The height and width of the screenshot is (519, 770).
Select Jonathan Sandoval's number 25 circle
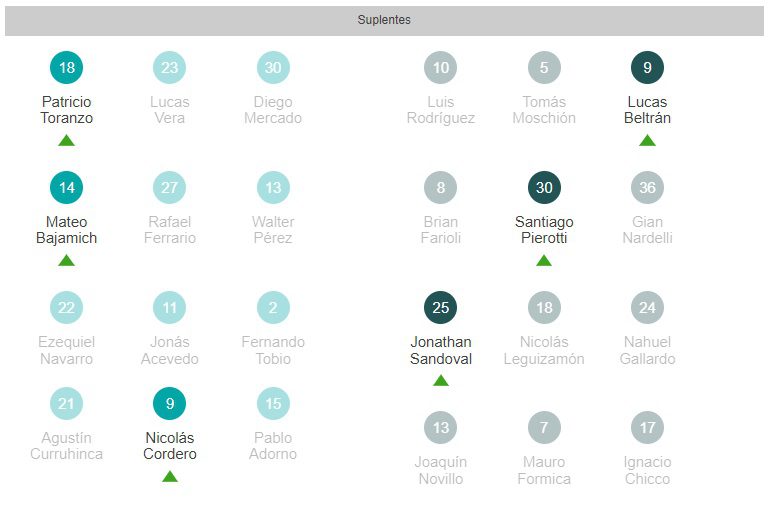click(440, 308)
